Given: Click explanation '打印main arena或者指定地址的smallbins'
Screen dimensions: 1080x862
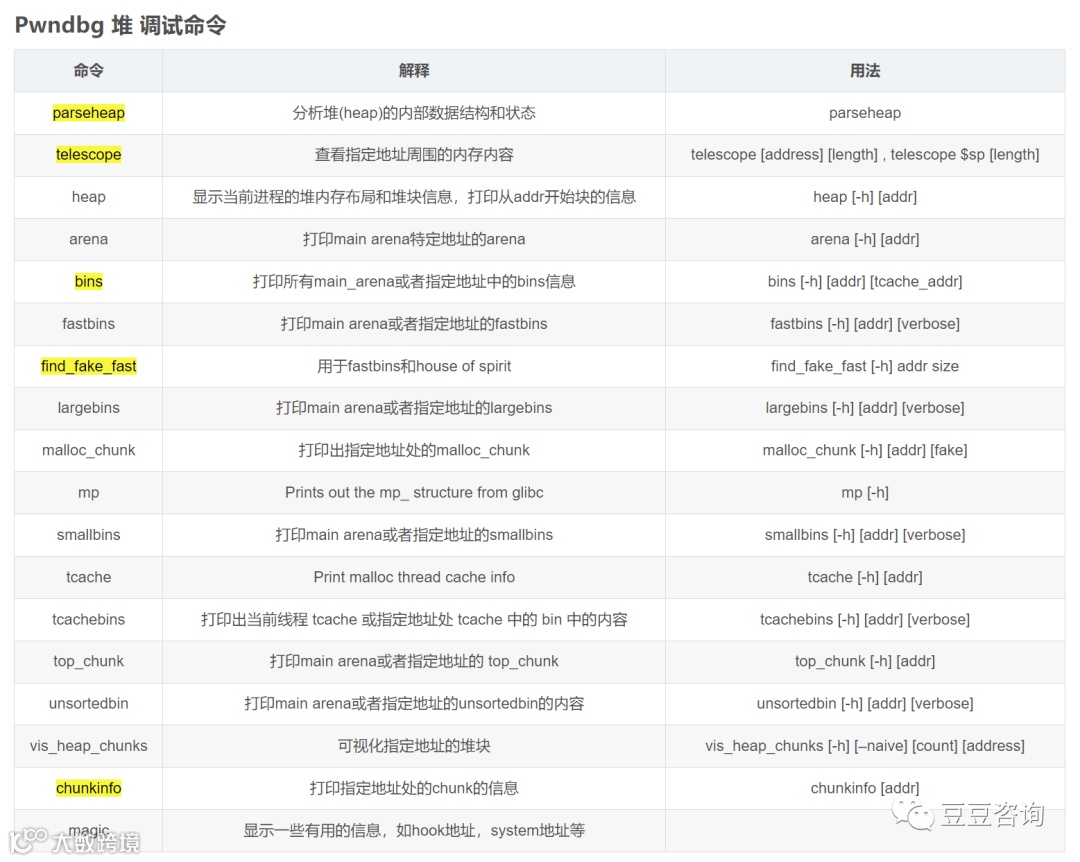Looking at the screenshot, I should tap(414, 535).
